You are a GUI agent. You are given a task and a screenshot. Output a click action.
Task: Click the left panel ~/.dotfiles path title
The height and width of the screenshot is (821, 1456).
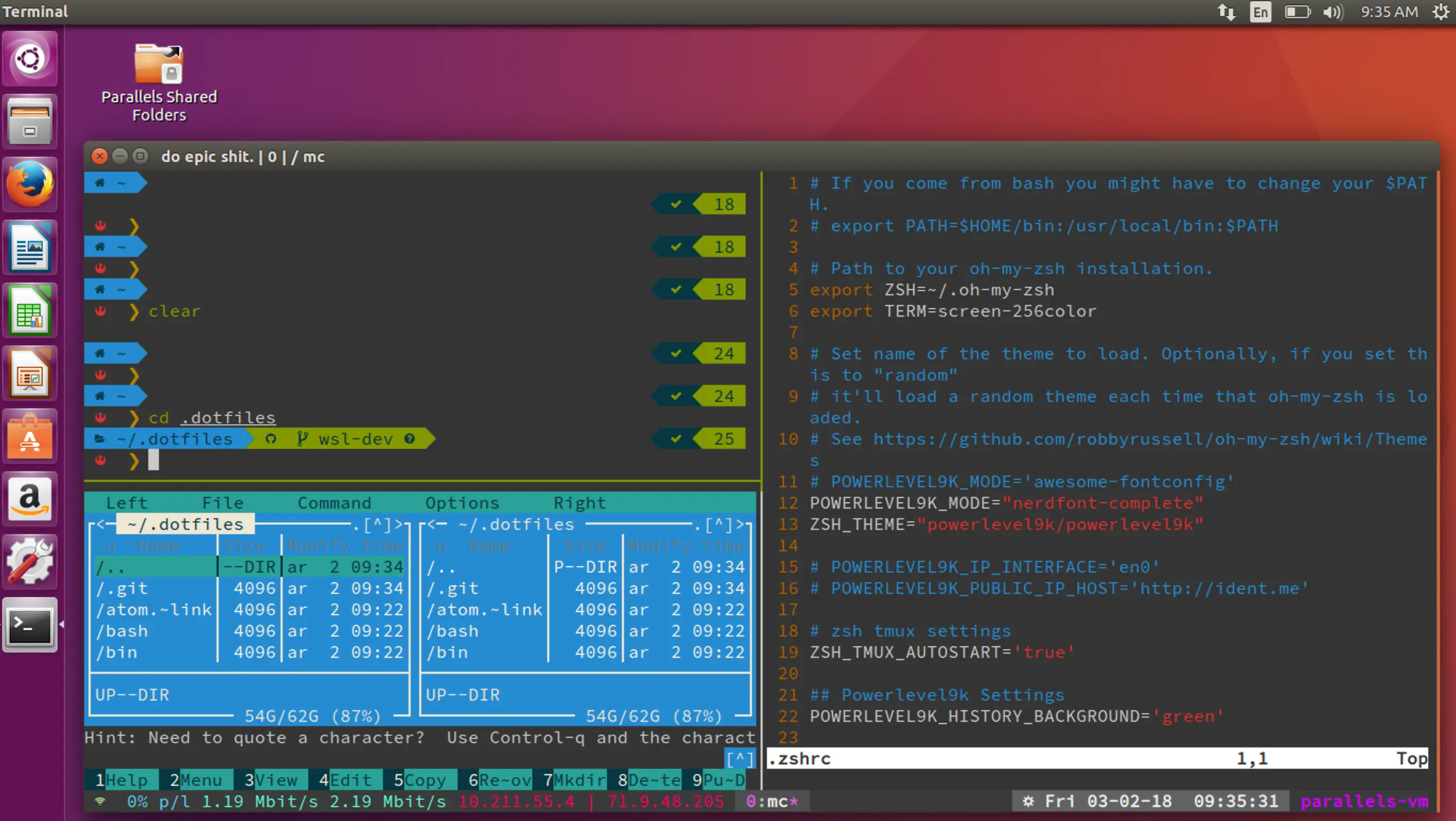click(x=185, y=525)
